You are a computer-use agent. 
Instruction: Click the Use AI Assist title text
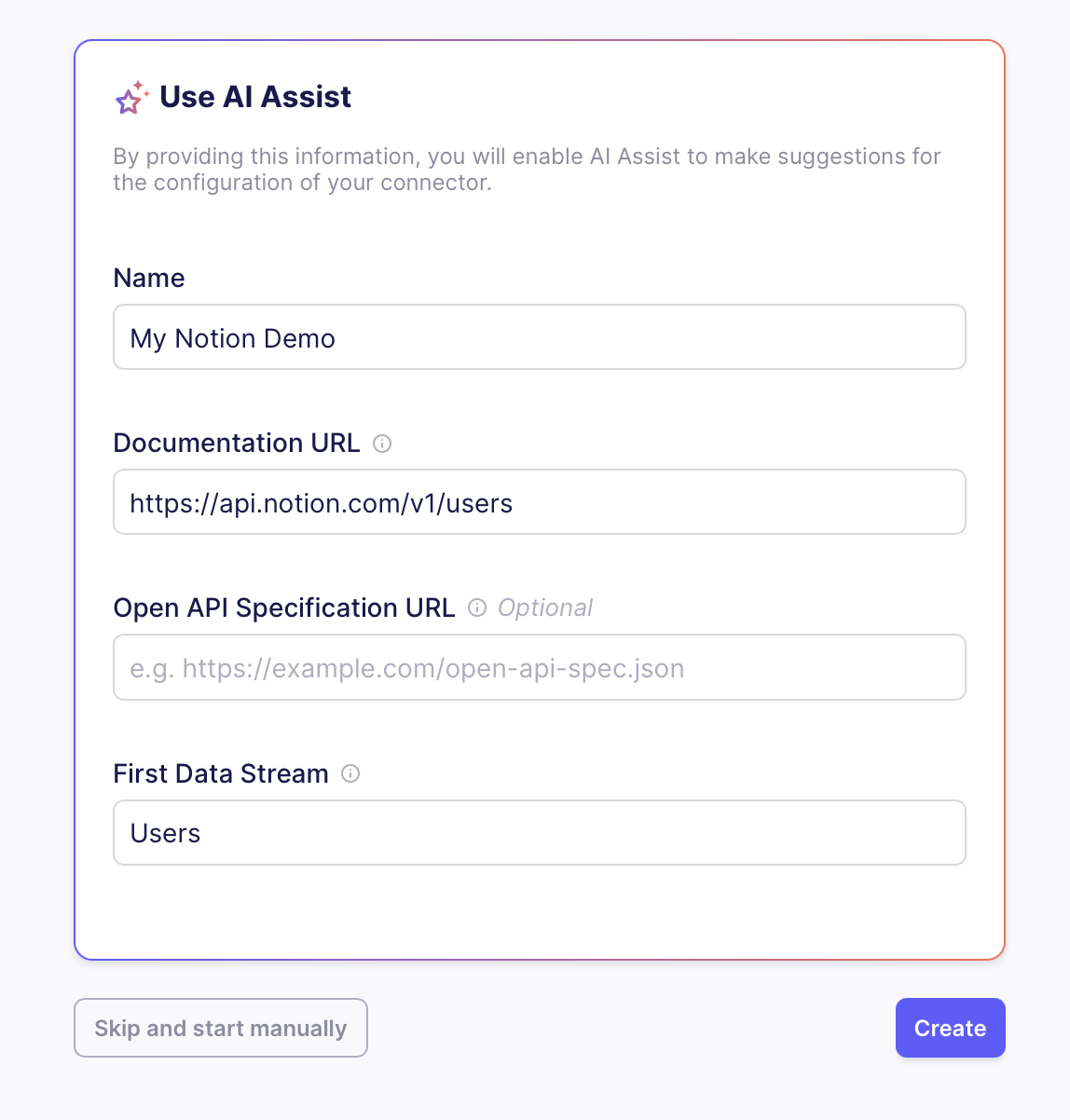[256, 96]
